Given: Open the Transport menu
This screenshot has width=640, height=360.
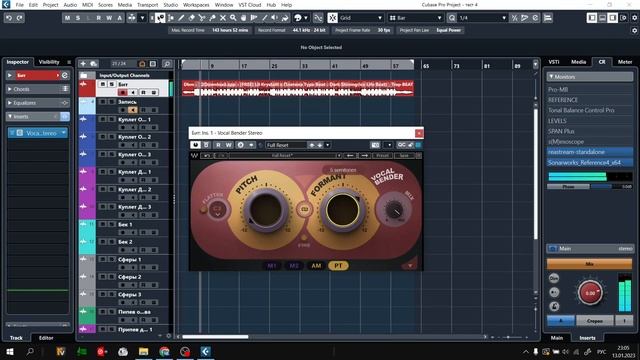Looking at the screenshot, I should (x=147, y=5).
